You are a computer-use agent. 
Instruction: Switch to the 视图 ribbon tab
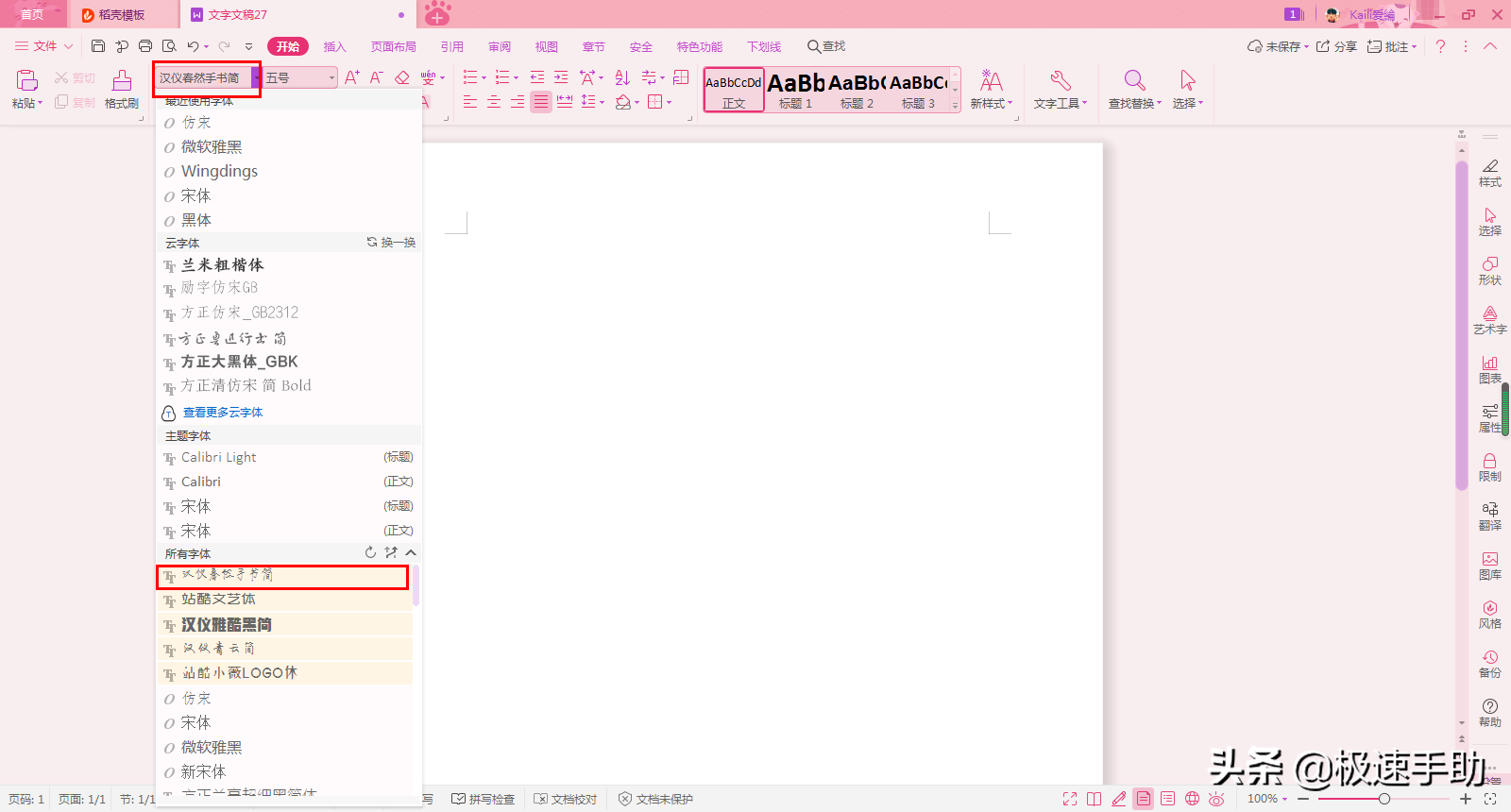(x=547, y=46)
